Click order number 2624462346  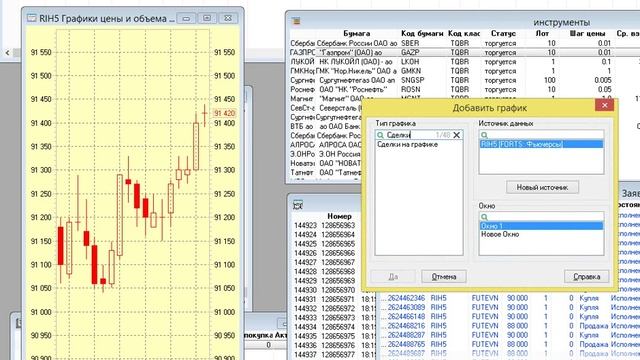(x=406, y=298)
